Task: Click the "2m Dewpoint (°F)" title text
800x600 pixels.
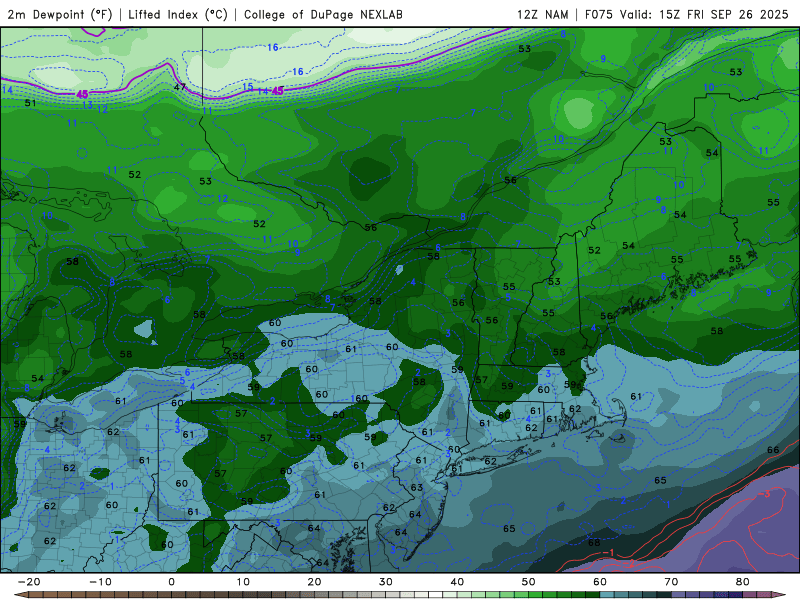Action: point(59,14)
